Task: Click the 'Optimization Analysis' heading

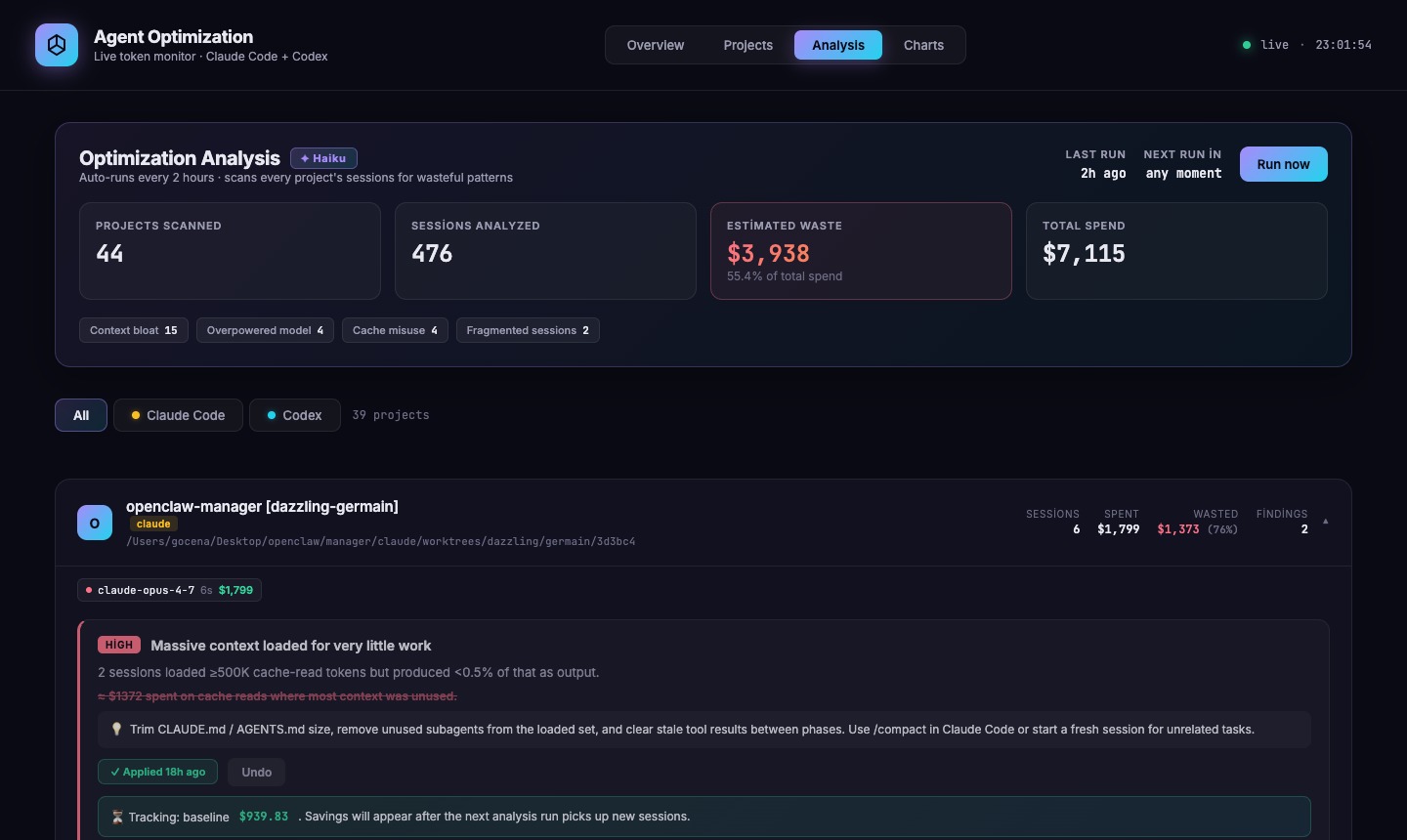Action: [180, 158]
